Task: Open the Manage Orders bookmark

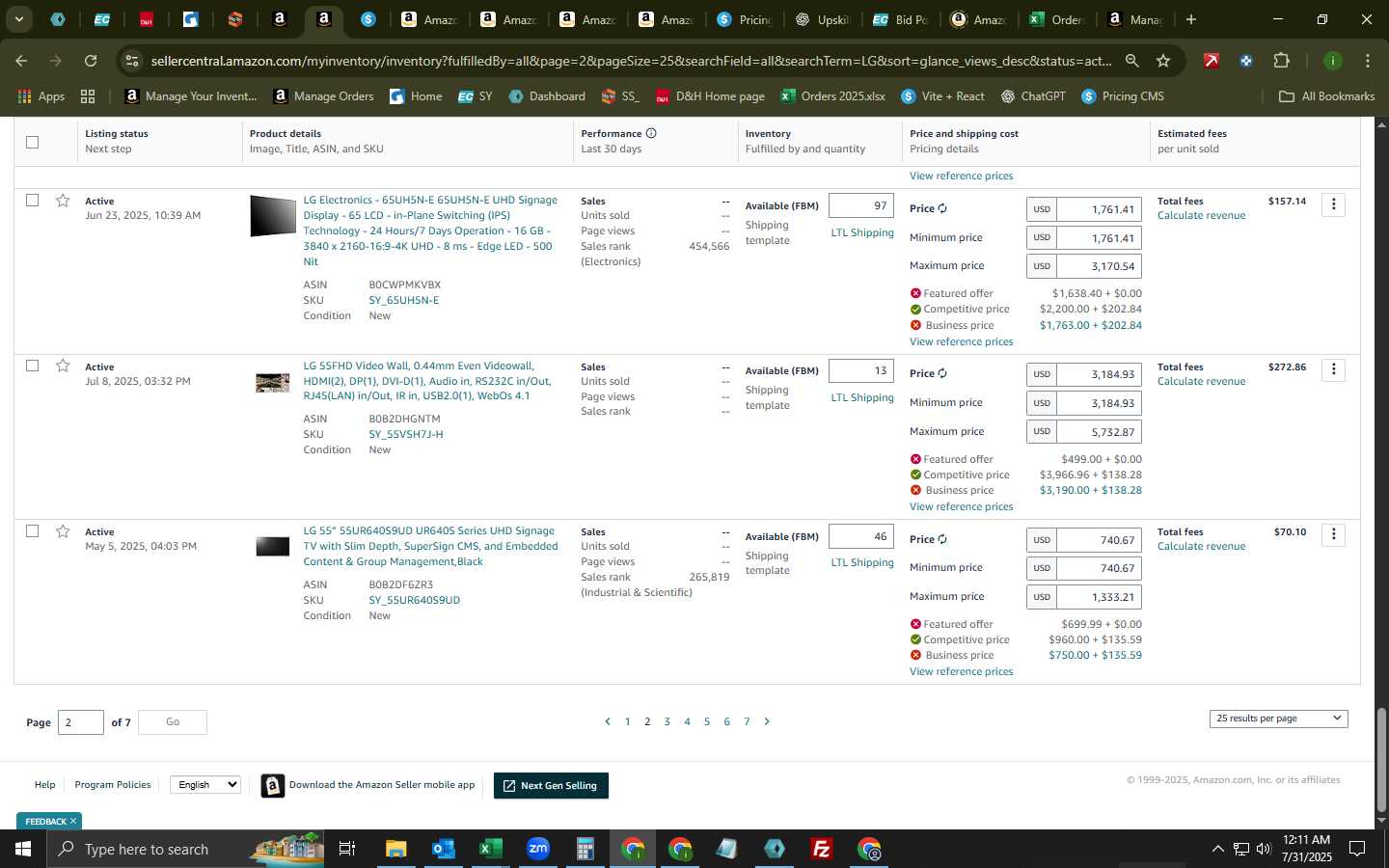Action: point(323,96)
